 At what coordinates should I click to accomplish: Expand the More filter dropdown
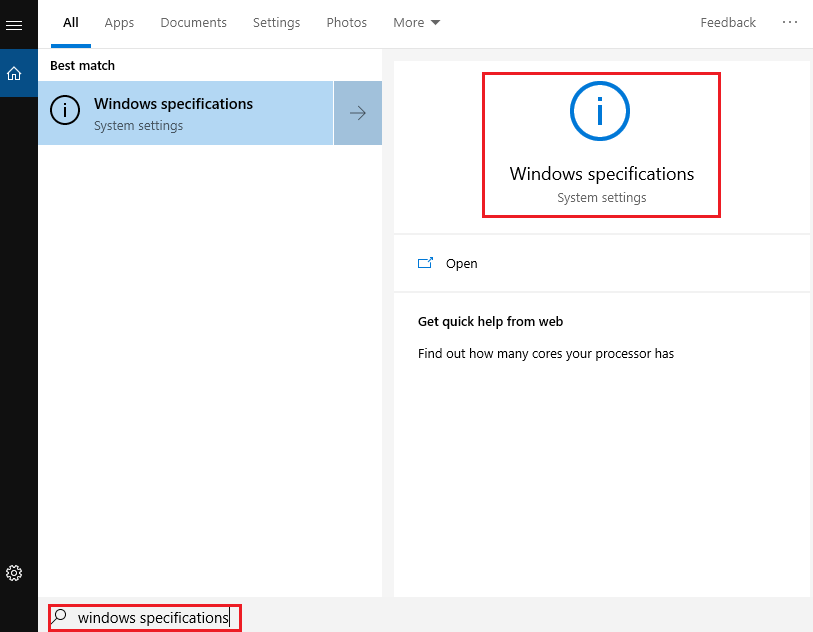pyautogui.click(x=416, y=23)
